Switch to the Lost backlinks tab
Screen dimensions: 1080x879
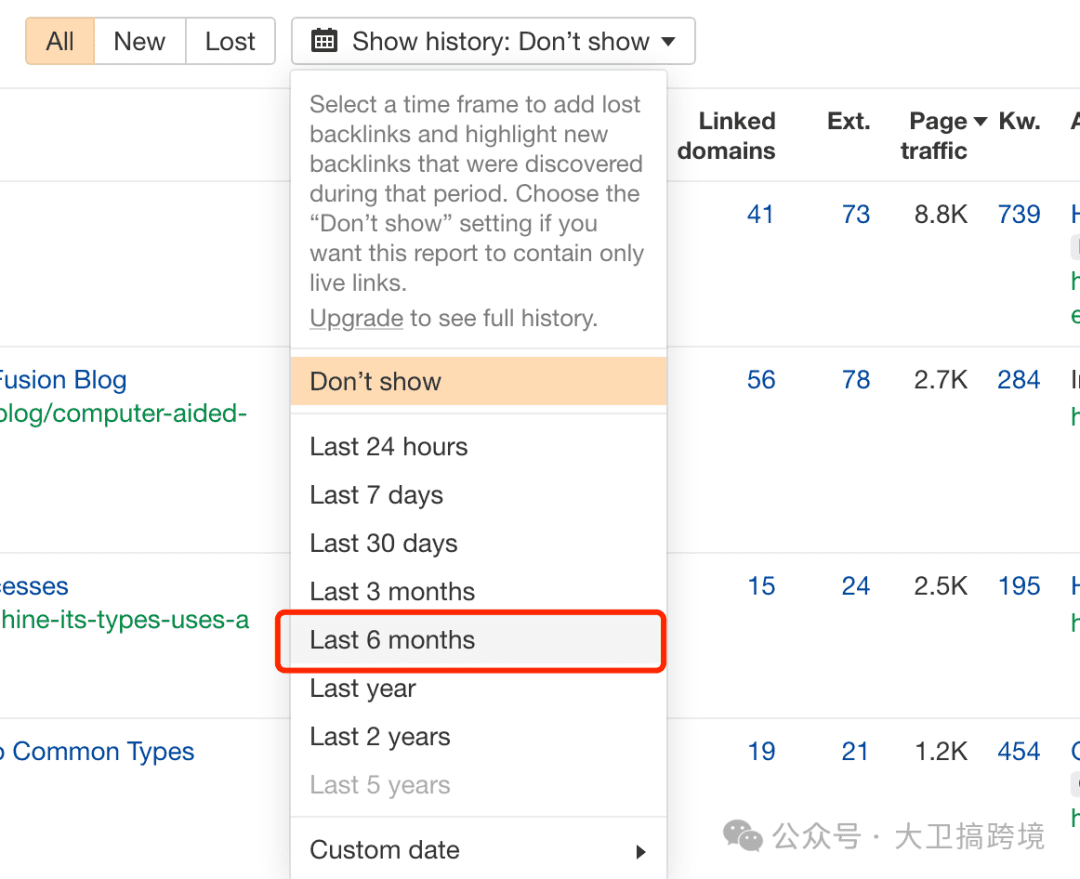click(230, 41)
